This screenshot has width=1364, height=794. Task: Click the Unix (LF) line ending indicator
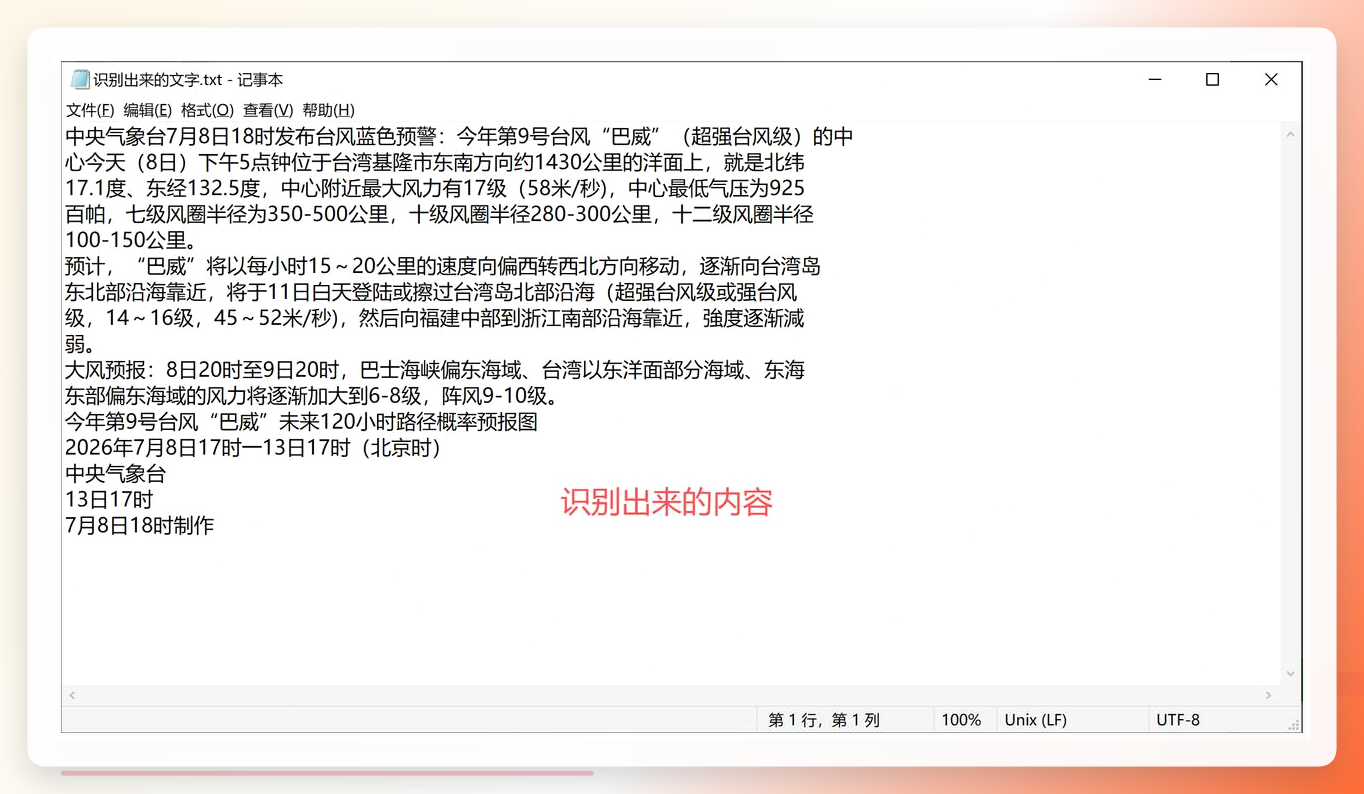pyautogui.click(x=1035, y=720)
